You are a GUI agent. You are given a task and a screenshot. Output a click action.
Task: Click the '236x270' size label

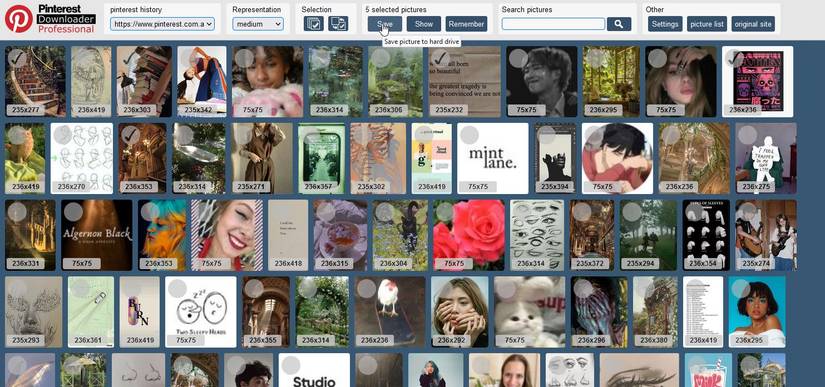click(72, 187)
